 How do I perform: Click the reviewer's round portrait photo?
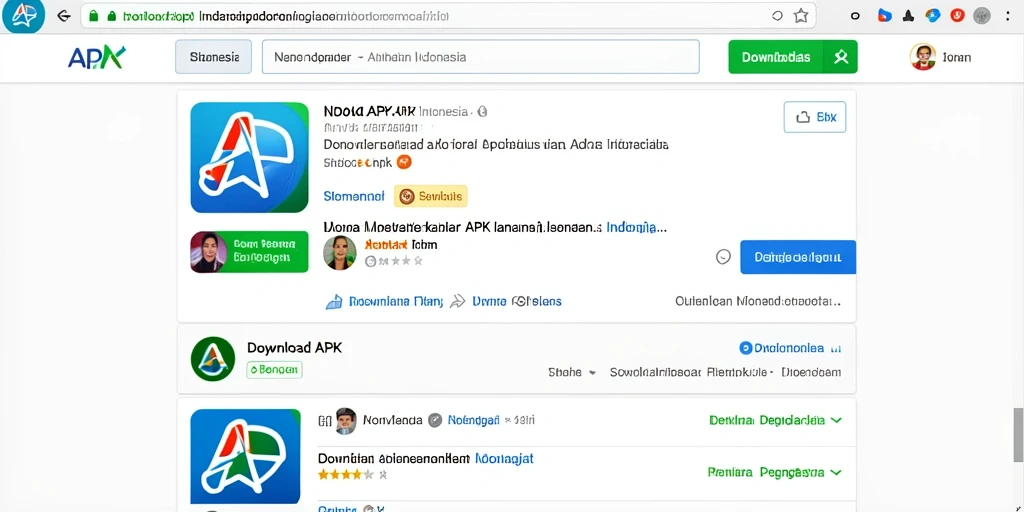pos(340,253)
